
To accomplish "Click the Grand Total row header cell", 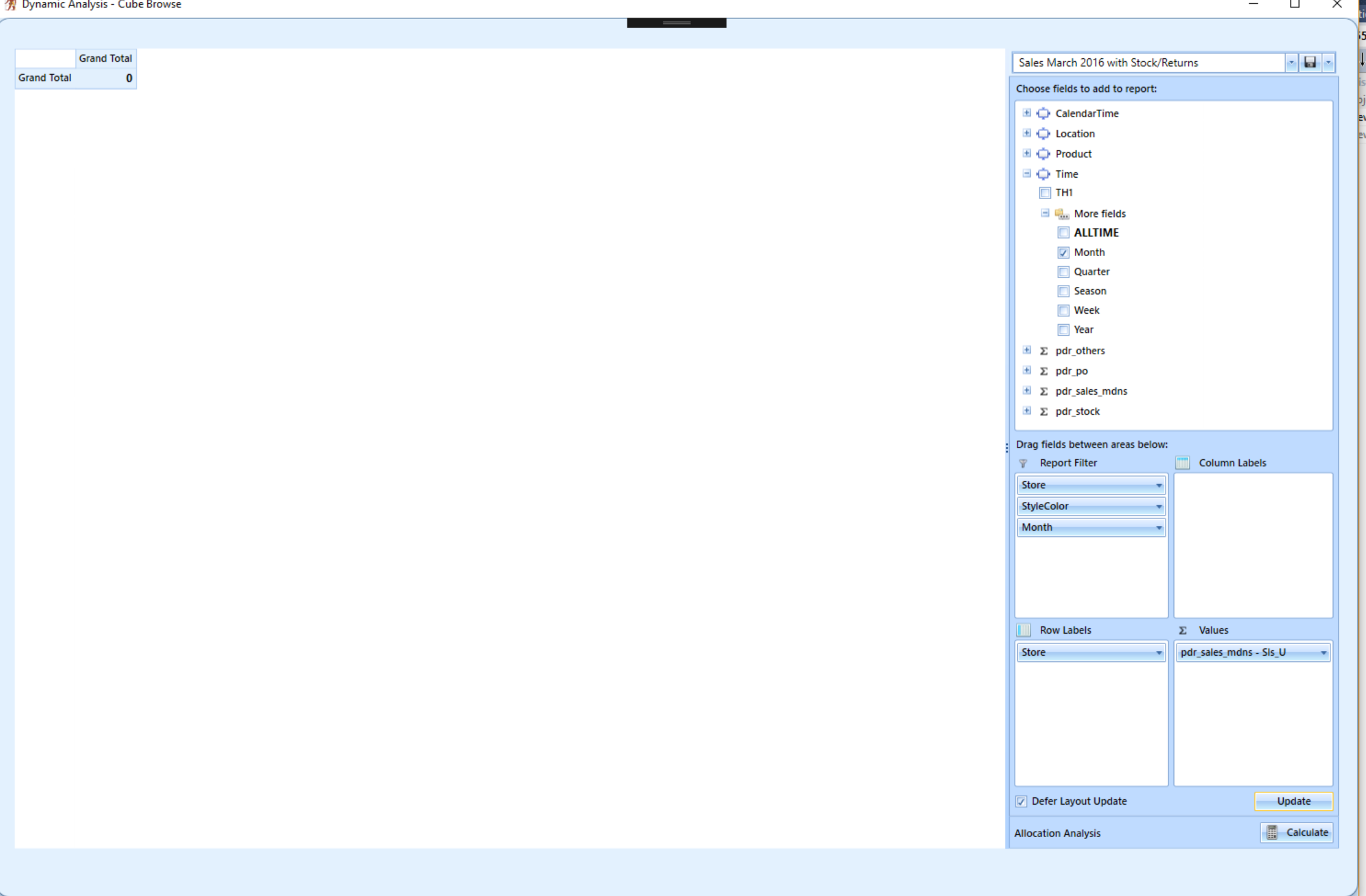I will coord(45,78).
